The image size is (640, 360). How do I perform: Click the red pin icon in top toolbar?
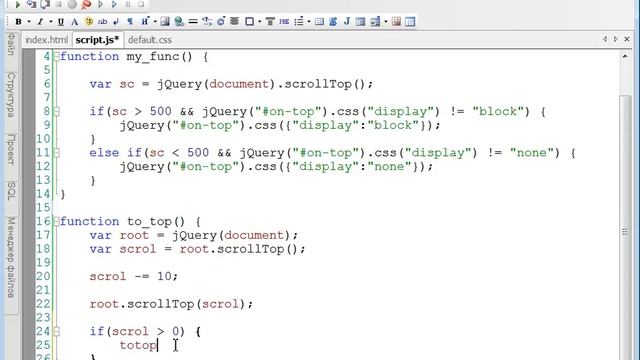point(86,4)
